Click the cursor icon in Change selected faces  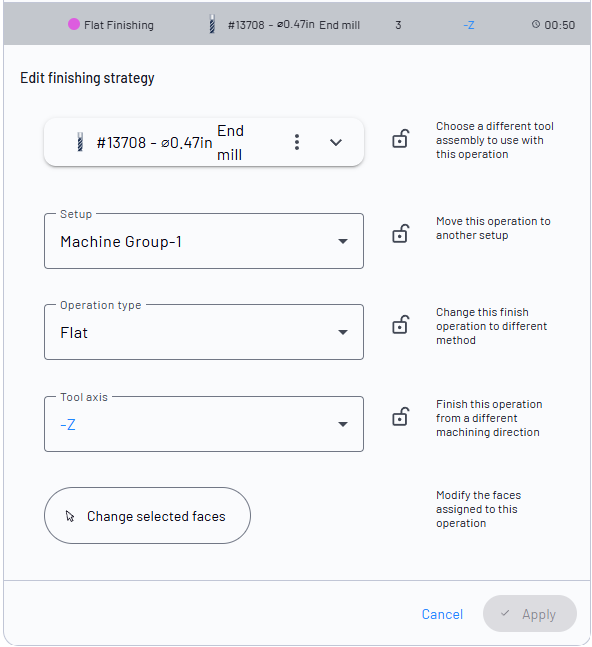point(70,516)
